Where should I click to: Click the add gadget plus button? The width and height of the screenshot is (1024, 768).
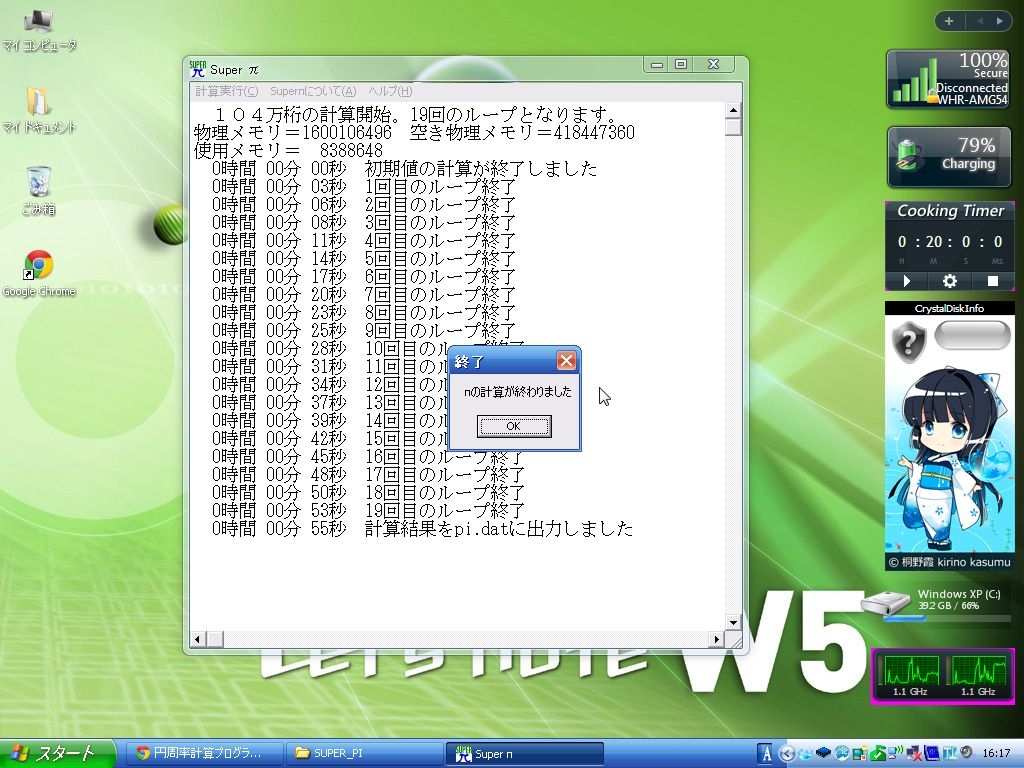tap(949, 21)
